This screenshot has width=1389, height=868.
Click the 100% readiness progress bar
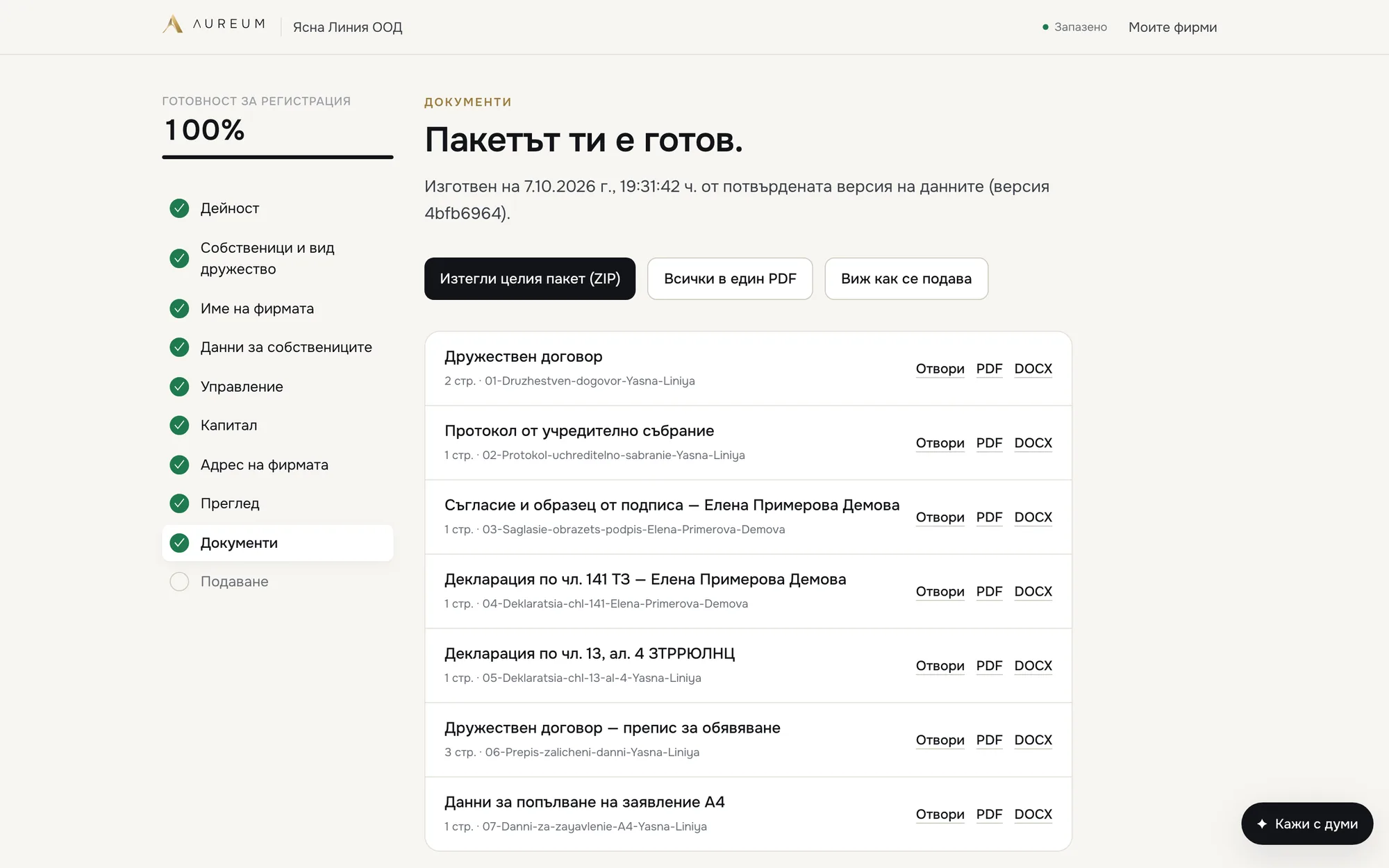(278, 157)
